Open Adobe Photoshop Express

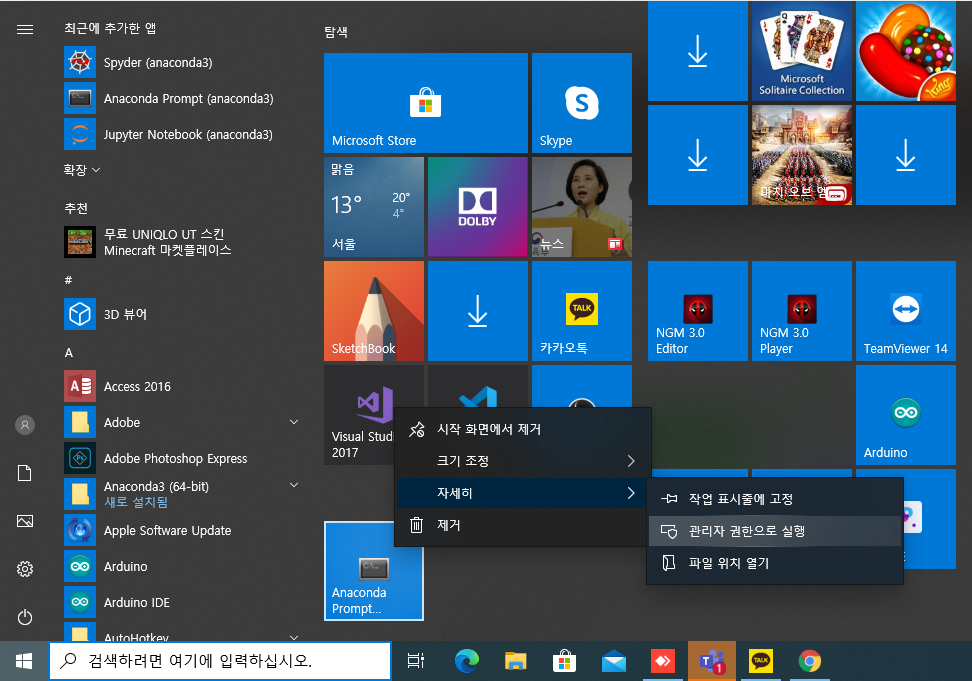[x=180, y=459]
